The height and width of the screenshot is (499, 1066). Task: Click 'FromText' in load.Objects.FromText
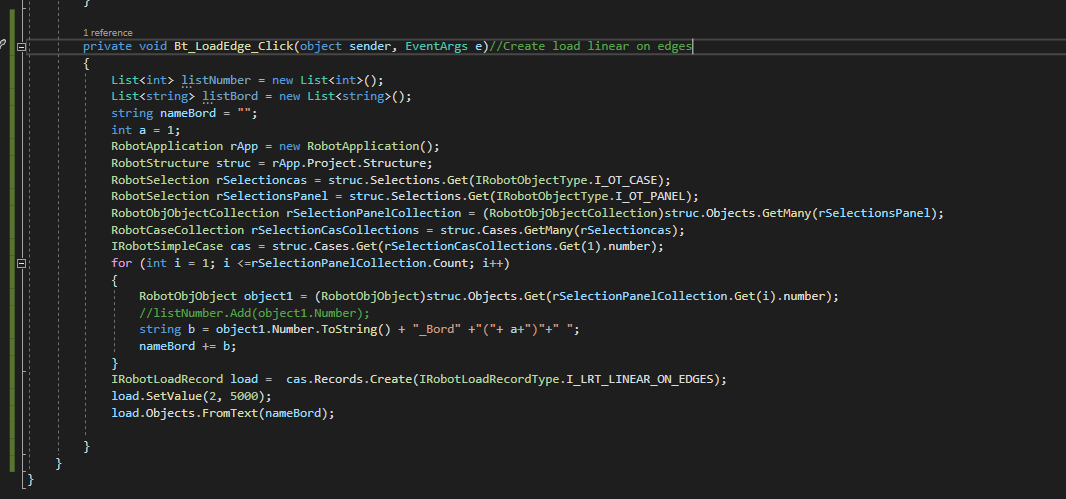[x=230, y=413]
